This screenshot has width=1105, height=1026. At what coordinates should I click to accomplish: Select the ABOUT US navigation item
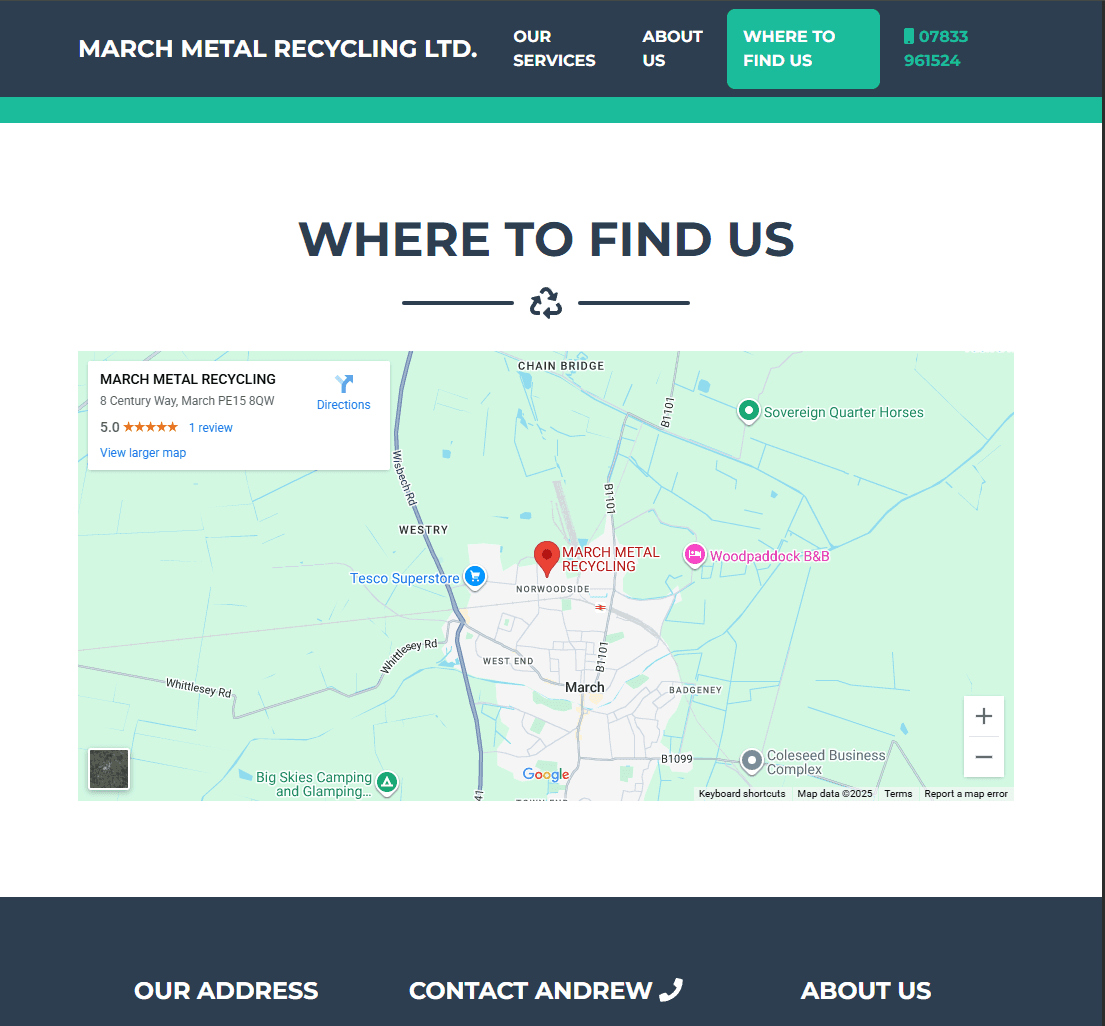coord(672,48)
